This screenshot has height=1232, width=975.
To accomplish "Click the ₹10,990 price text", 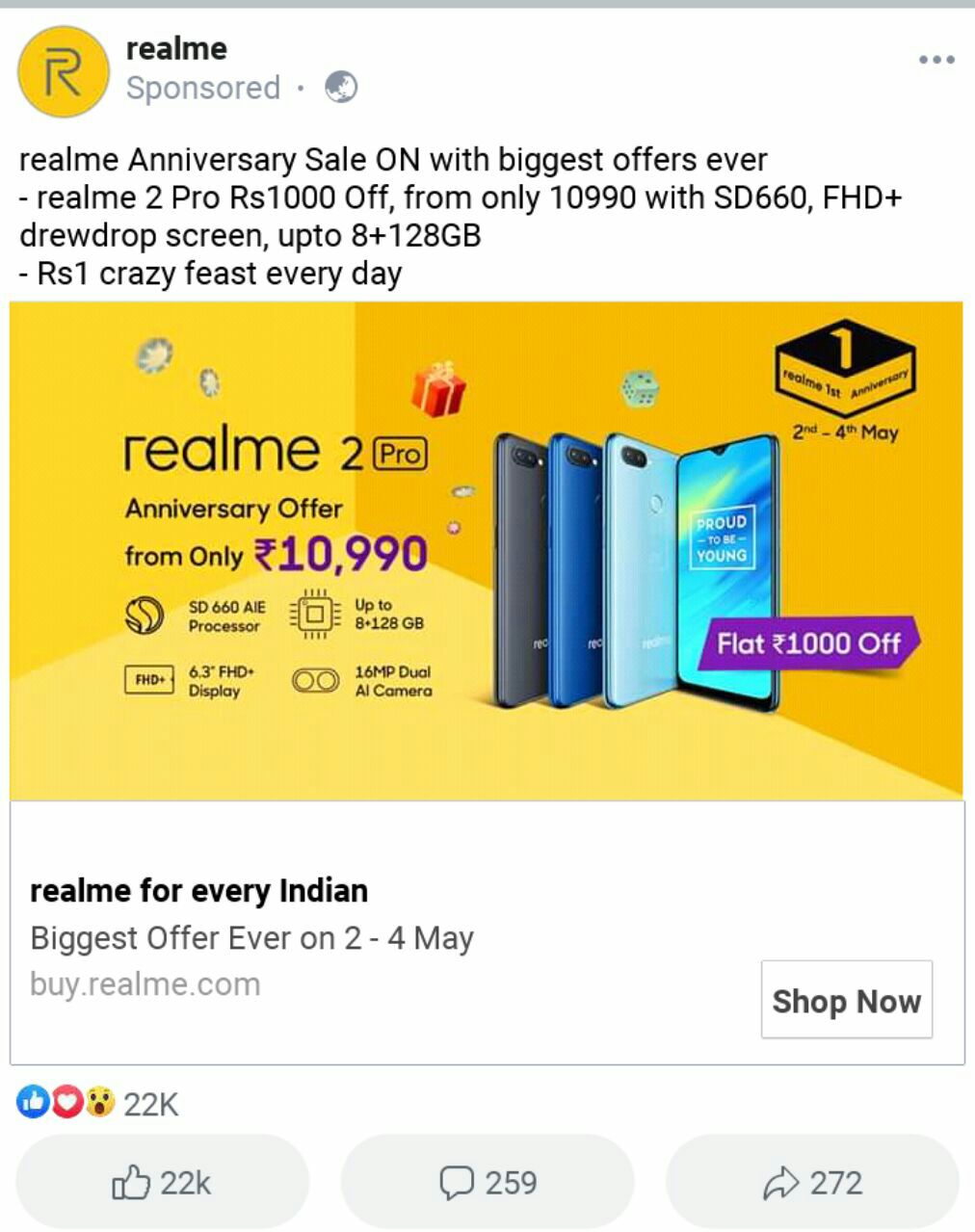I will (341, 554).
